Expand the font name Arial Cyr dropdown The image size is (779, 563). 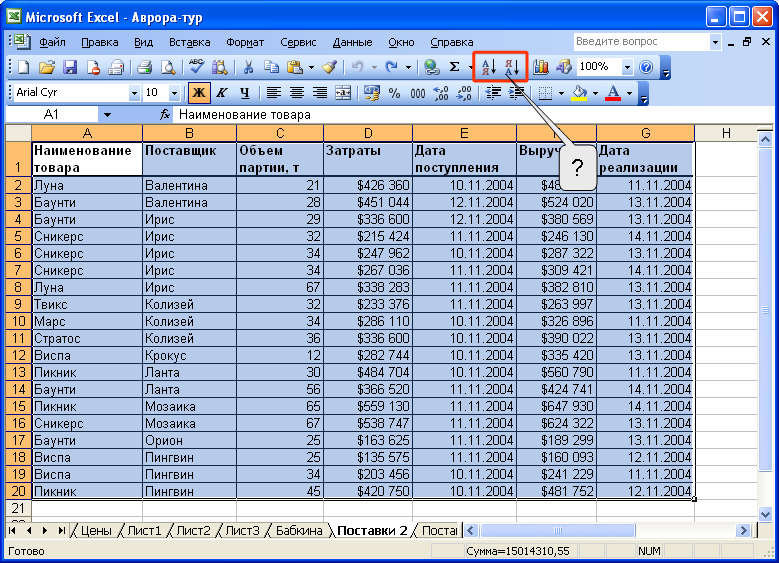point(134,93)
